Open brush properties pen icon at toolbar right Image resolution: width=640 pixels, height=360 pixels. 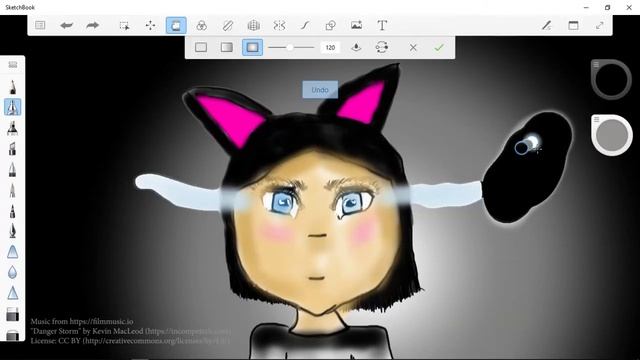[x=547, y=25]
